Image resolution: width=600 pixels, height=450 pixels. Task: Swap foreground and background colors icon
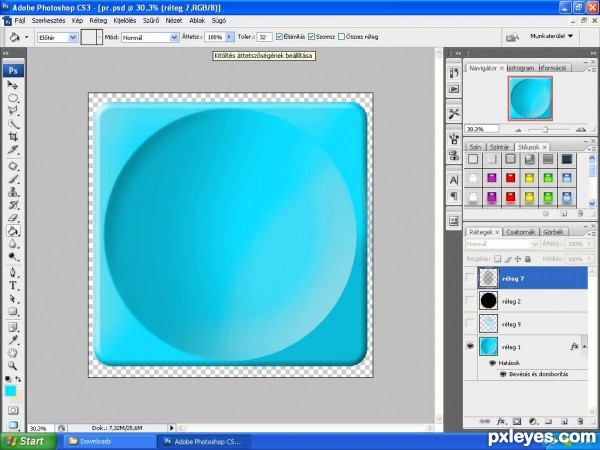point(18,379)
